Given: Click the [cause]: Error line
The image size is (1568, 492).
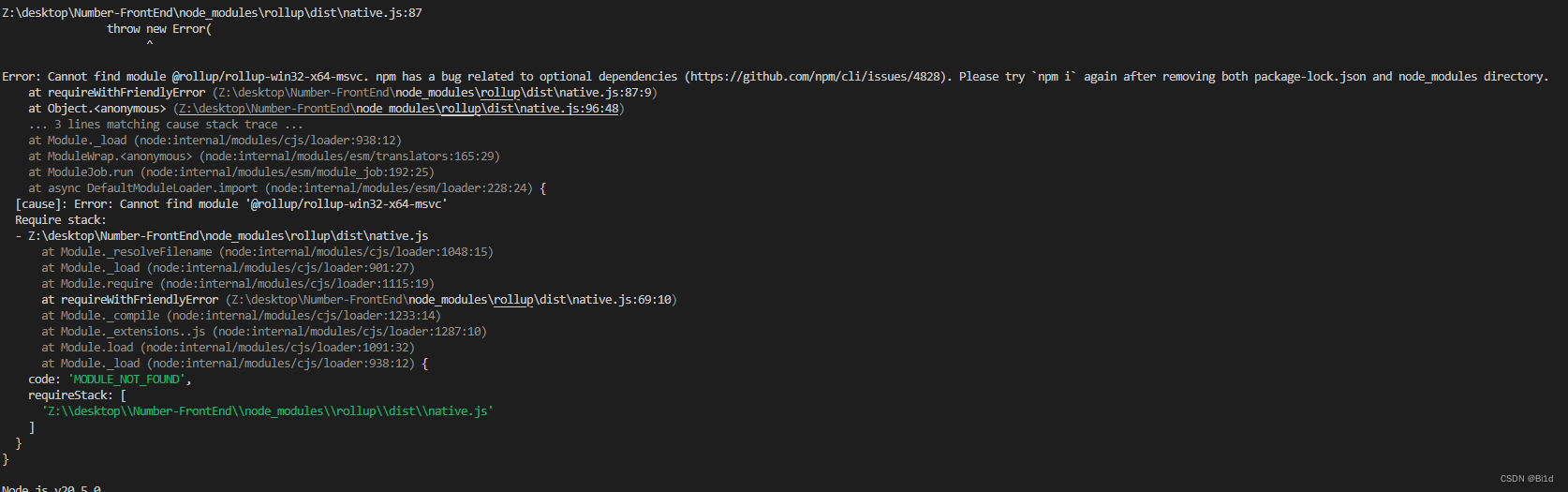Looking at the screenshot, I should coord(231,204).
